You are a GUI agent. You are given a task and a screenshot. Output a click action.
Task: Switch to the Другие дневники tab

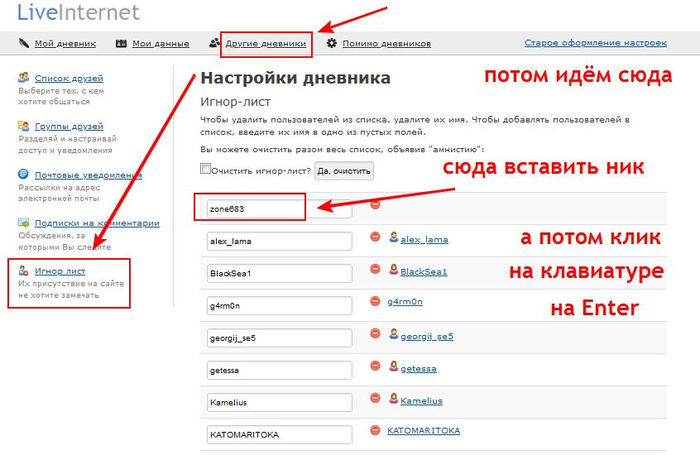(266, 43)
